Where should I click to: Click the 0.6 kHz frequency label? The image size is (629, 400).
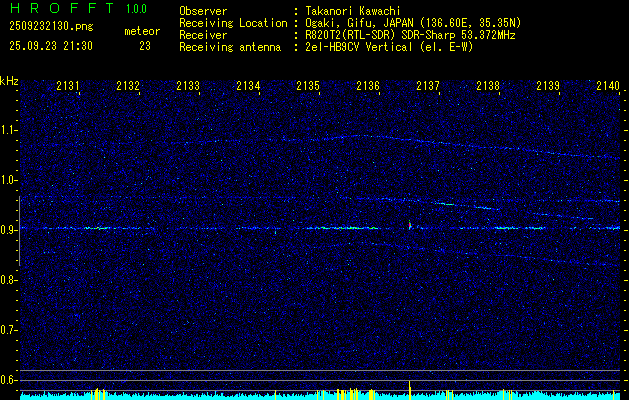point(9,380)
